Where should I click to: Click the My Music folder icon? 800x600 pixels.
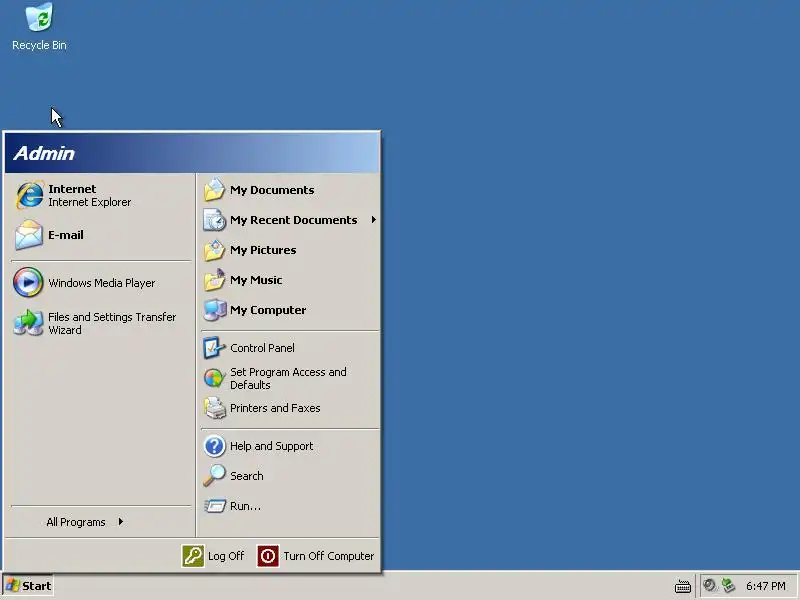point(214,280)
